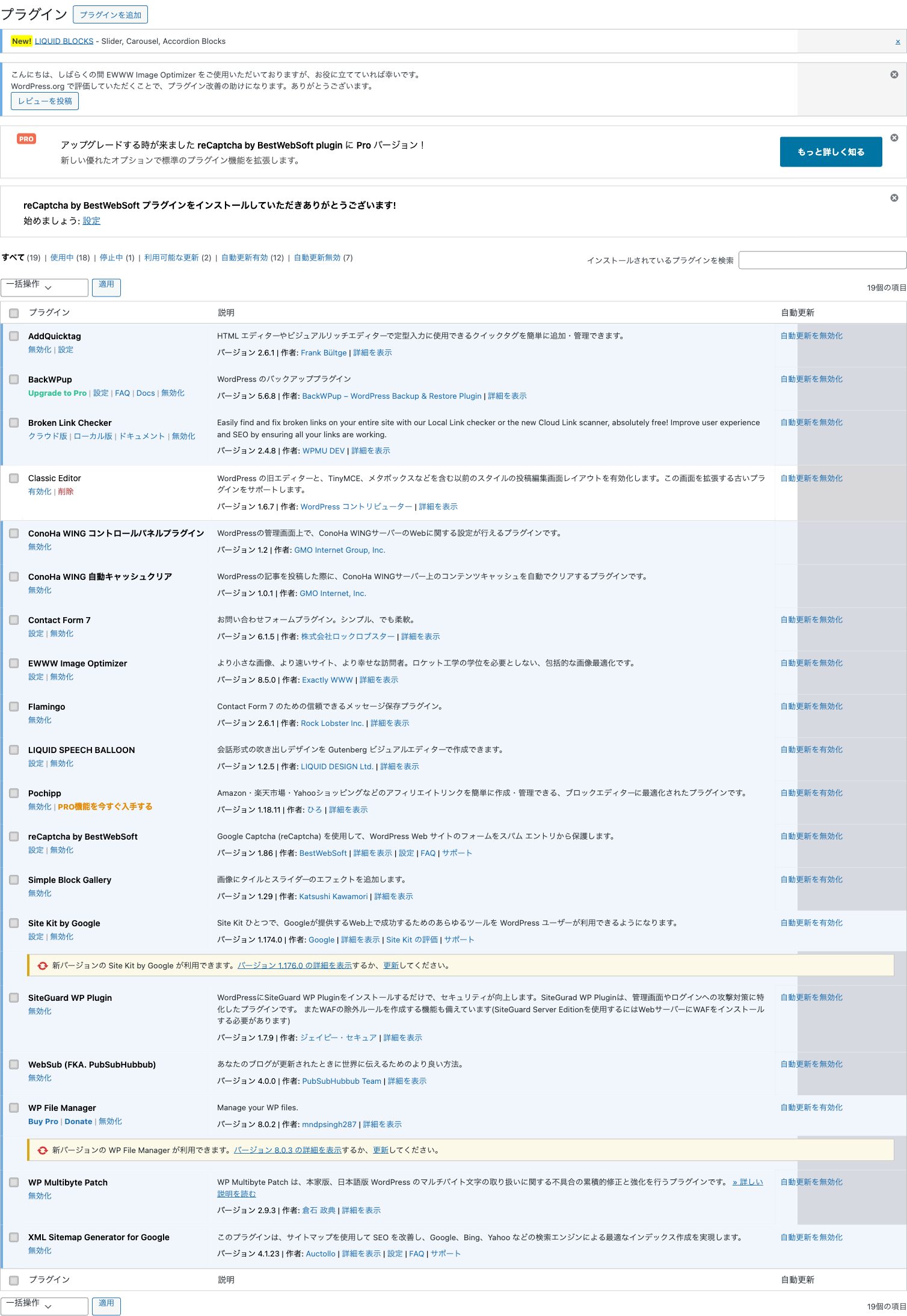The image size is (907, 1316).
Task: Click the WP File Manager update icon
Action: [43, 1151]
